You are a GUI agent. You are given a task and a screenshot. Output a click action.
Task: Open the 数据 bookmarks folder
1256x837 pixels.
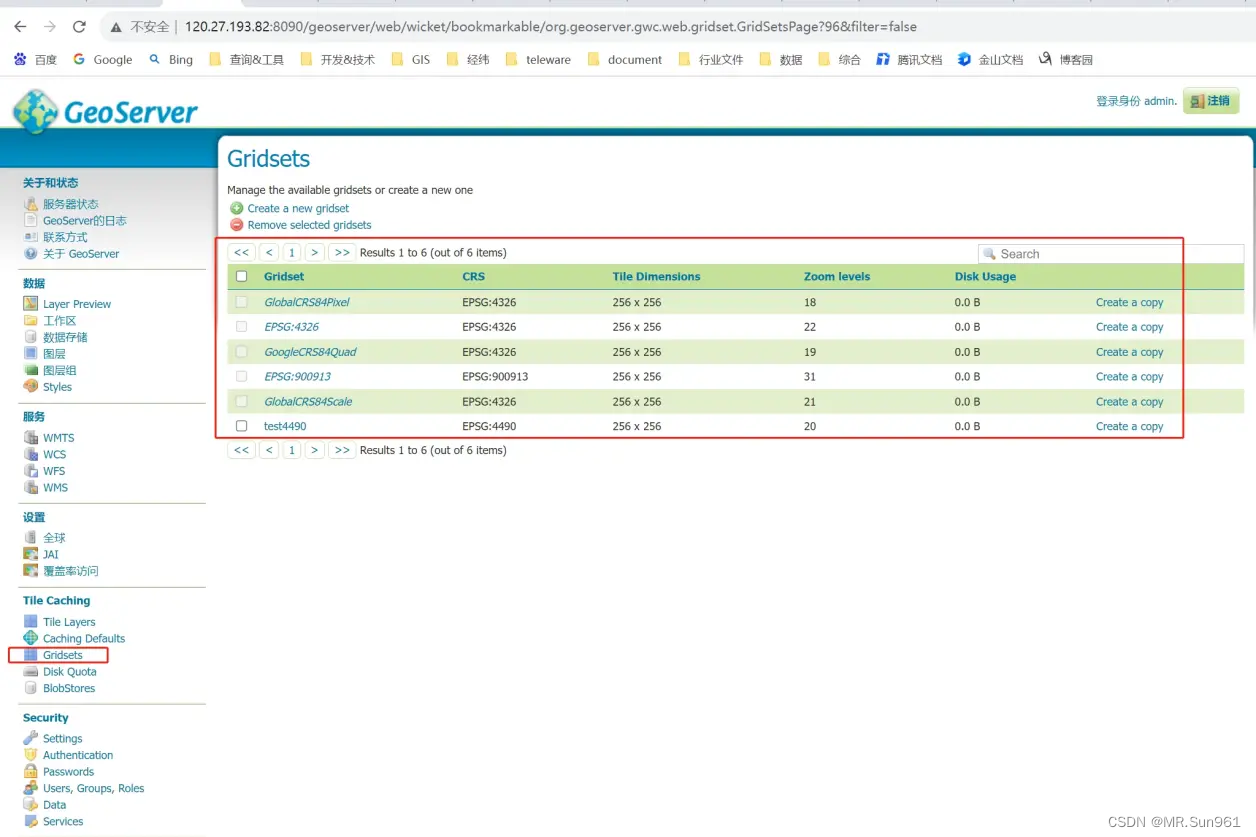(781, 59)
